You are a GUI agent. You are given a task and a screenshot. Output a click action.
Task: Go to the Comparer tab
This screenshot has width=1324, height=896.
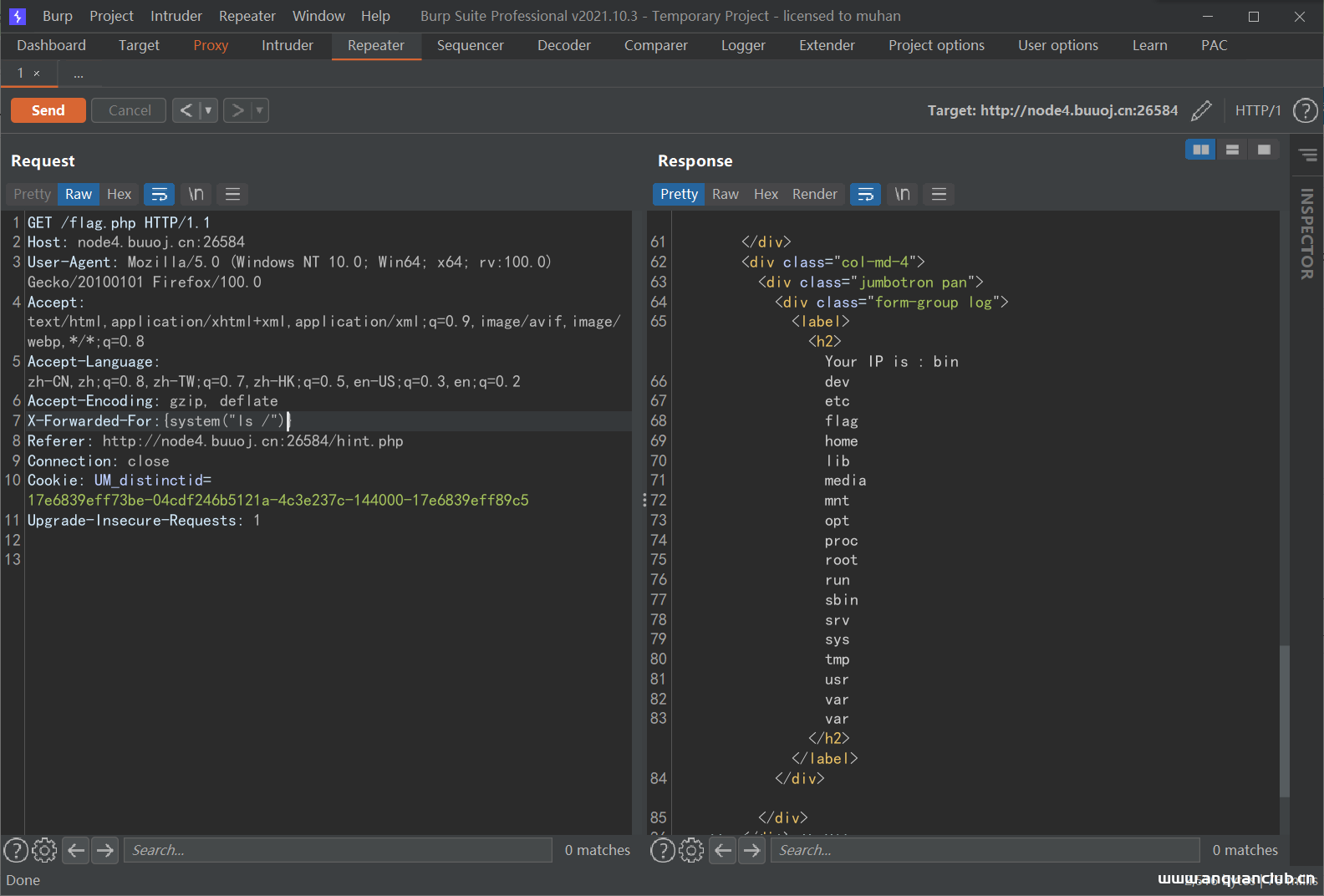pos(656,45)
